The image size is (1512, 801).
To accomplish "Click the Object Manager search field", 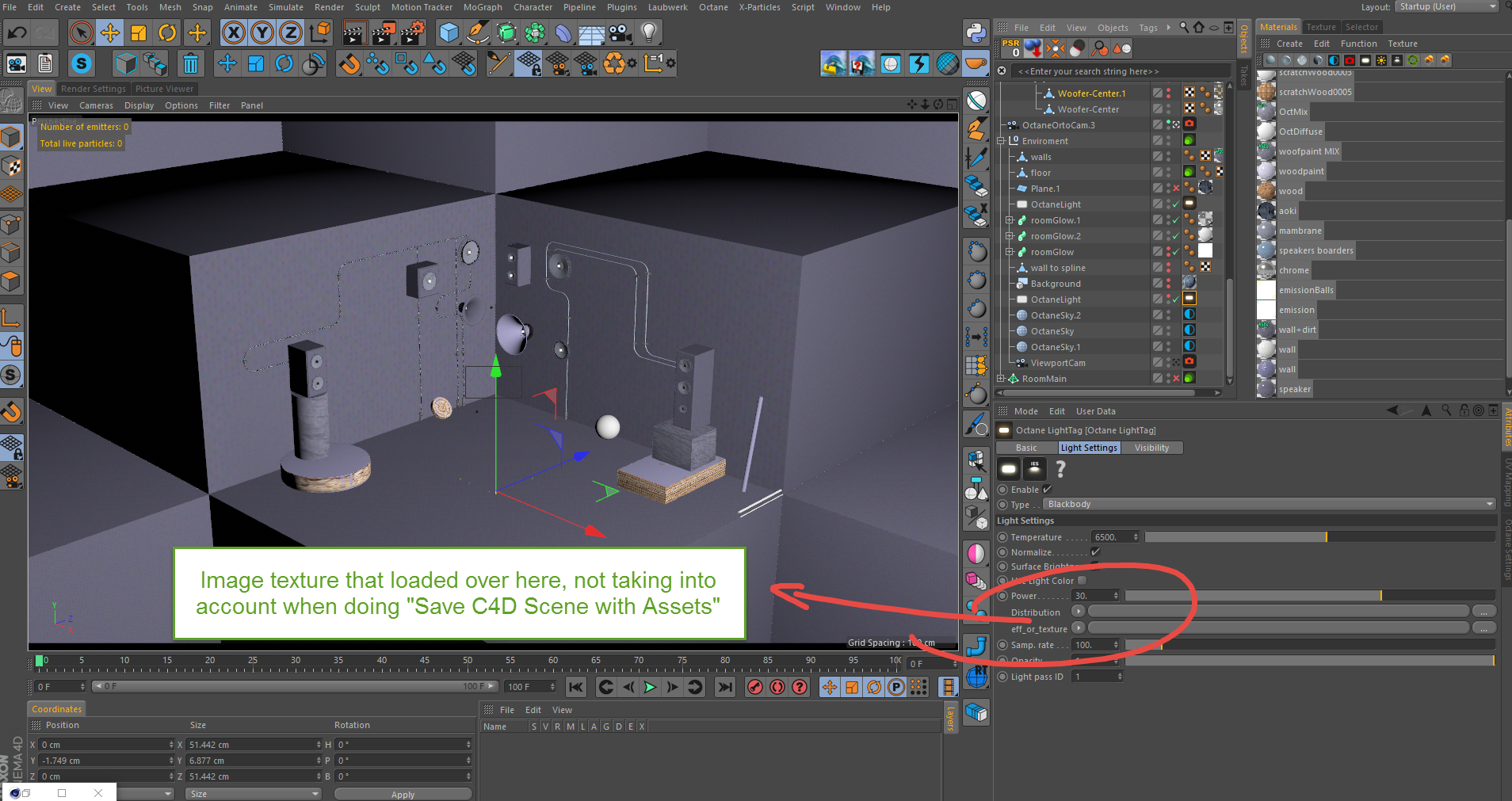I will coord(1119,71).
